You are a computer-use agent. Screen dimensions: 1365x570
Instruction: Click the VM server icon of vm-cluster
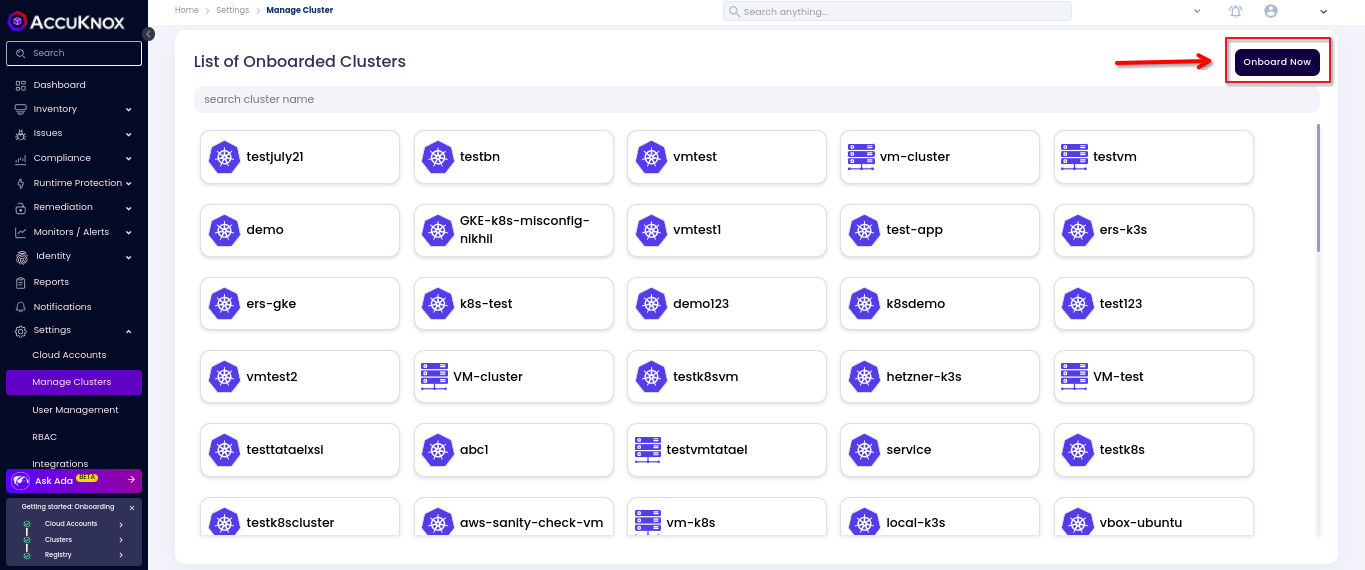[860, 156]
